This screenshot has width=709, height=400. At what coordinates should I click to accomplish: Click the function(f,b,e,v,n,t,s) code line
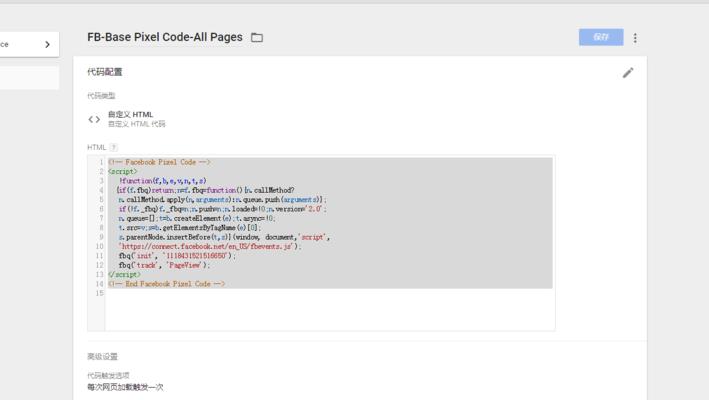(x=163, y=181)
